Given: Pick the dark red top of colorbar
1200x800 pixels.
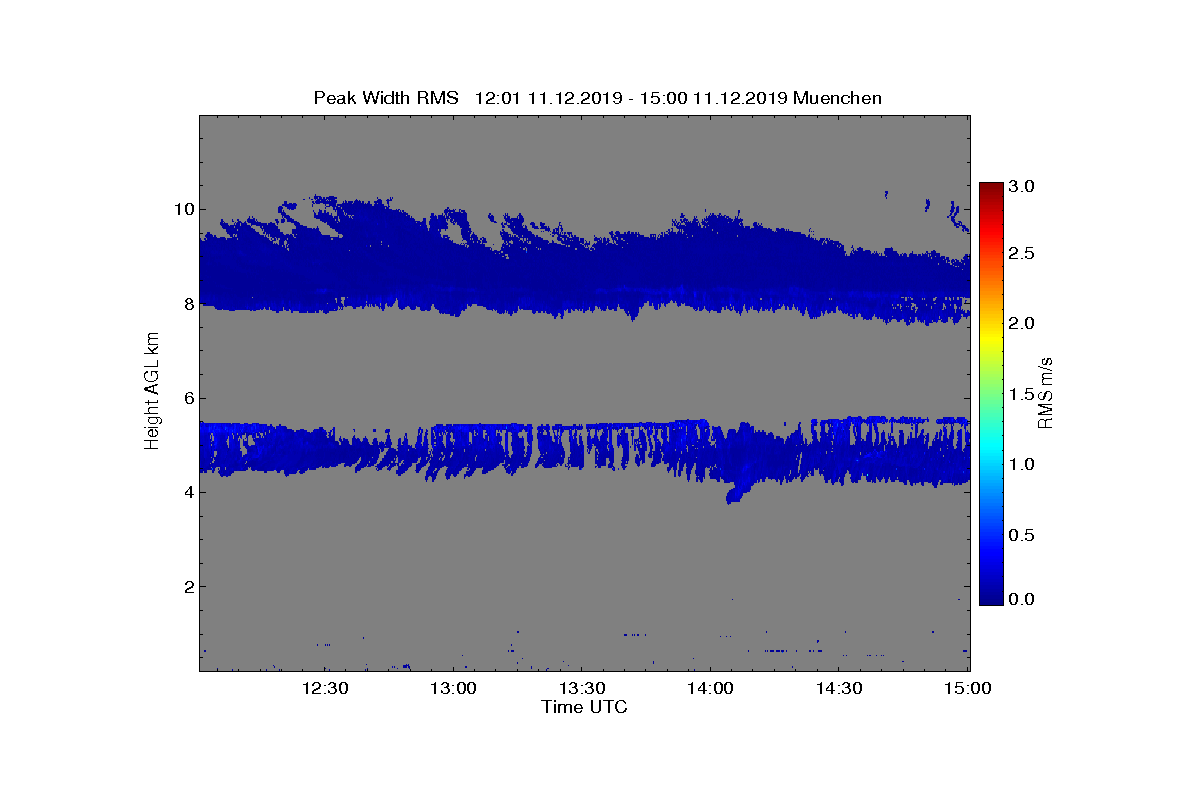Looking at the screenshot, I should point(990,190).
